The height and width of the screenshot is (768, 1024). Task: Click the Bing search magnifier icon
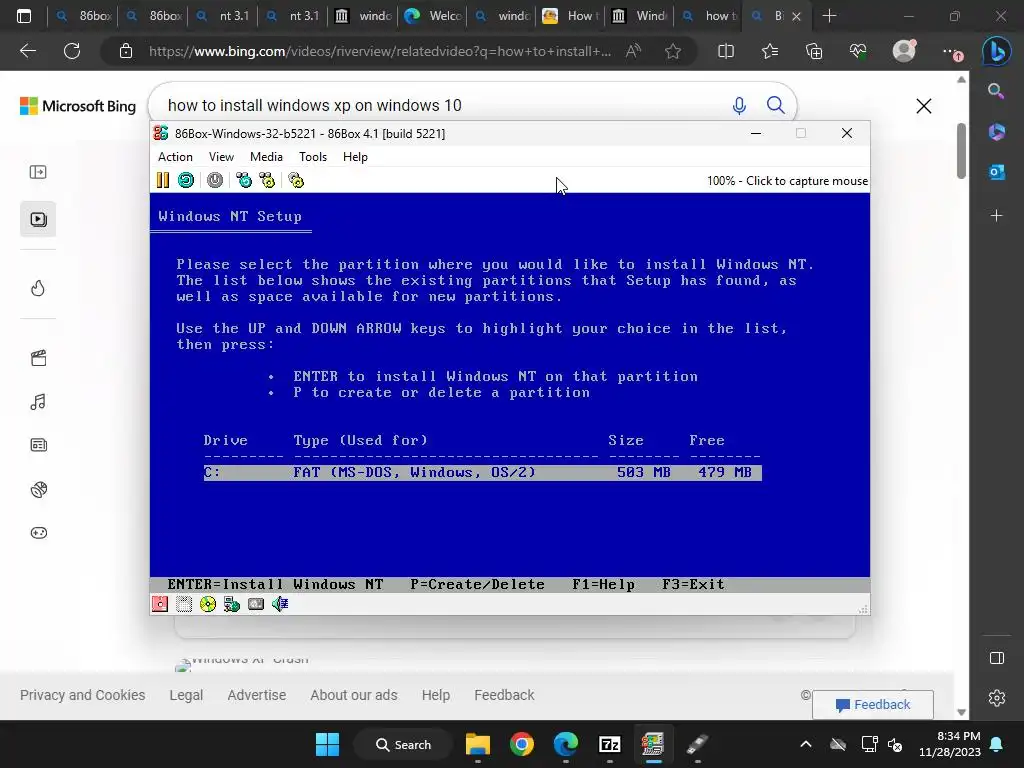tap(776, 105)
